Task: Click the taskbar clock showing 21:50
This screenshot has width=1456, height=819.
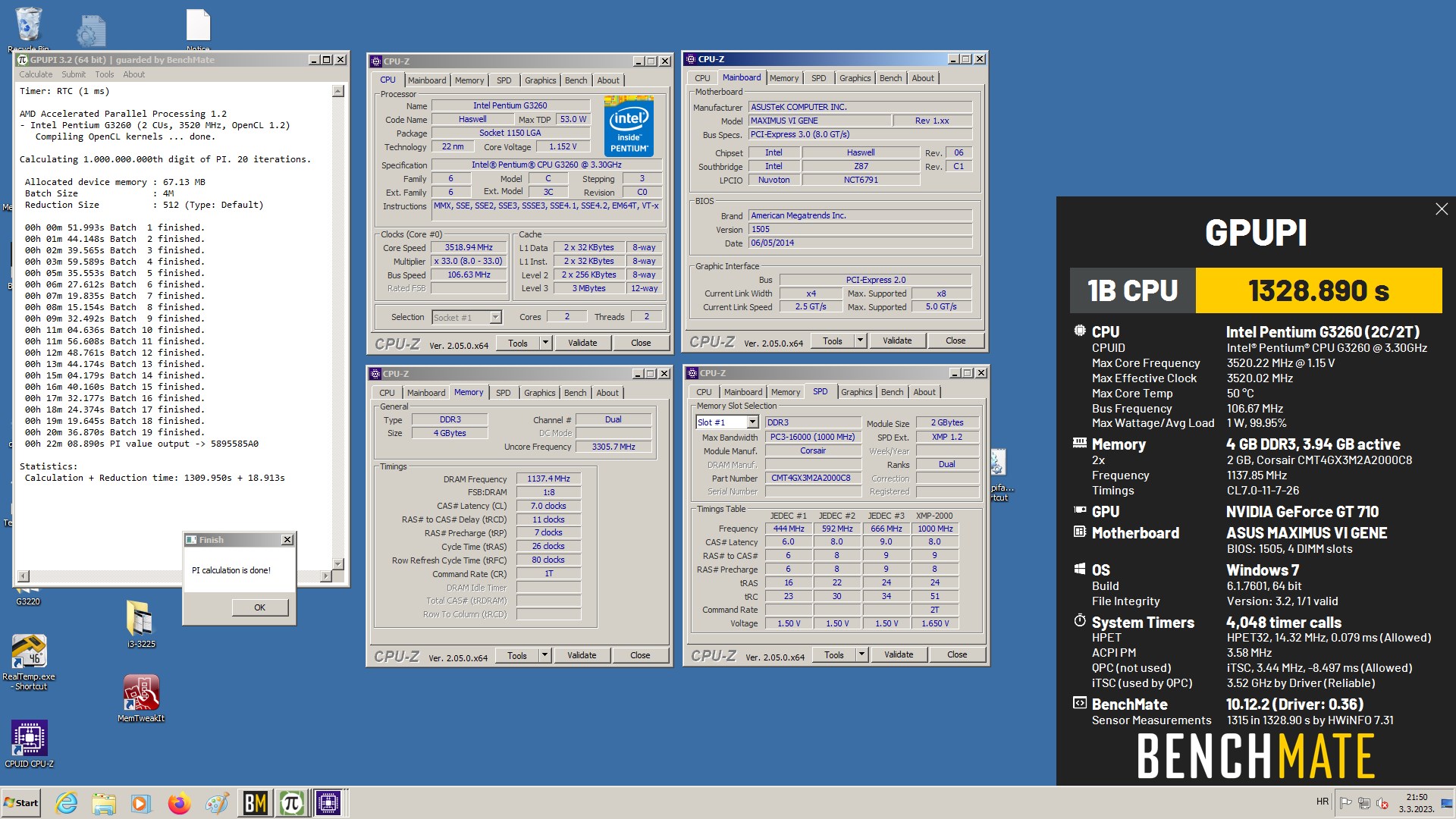Action: (1417, 803)
